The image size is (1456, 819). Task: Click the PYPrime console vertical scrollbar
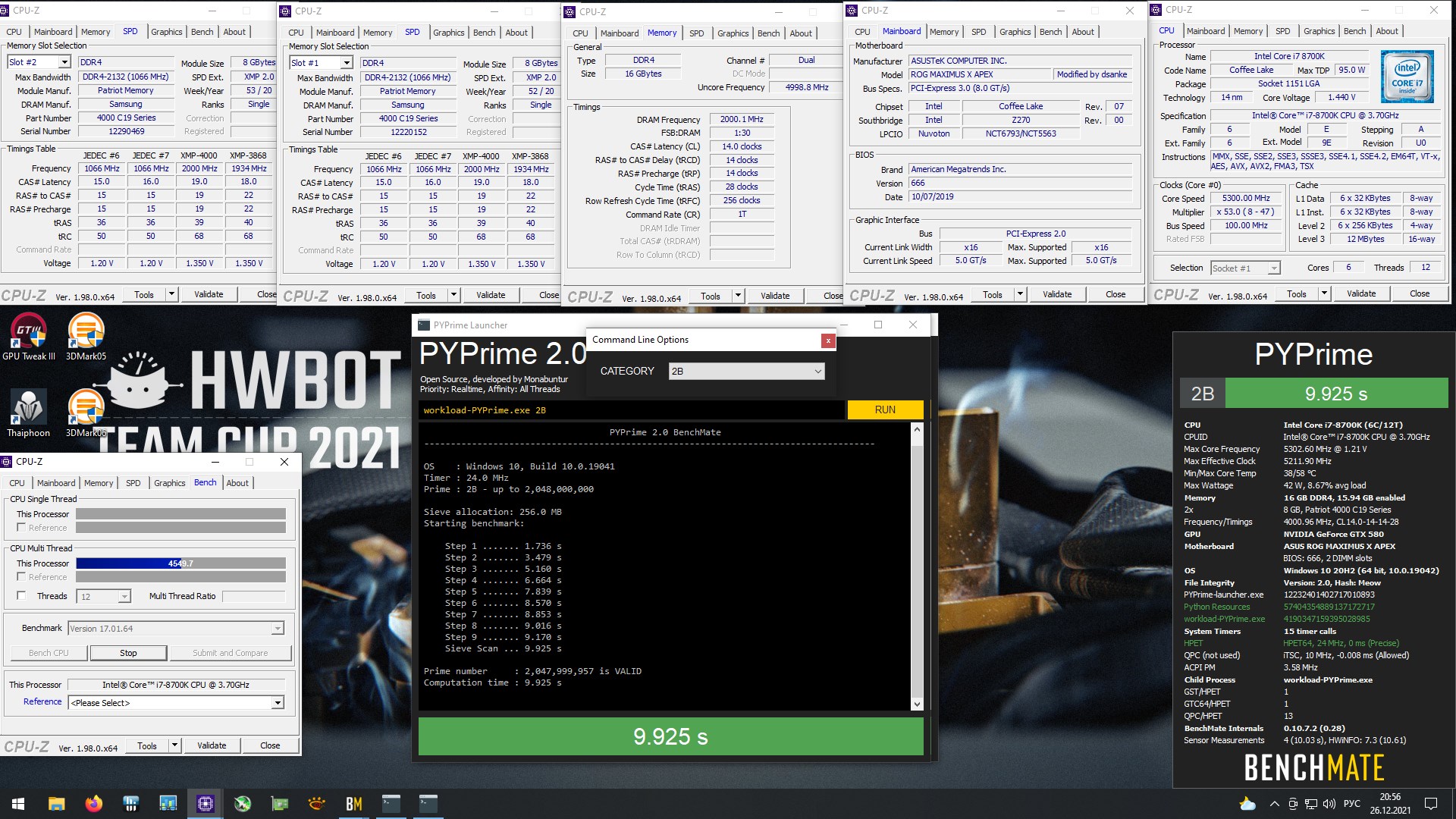(917, 566)
